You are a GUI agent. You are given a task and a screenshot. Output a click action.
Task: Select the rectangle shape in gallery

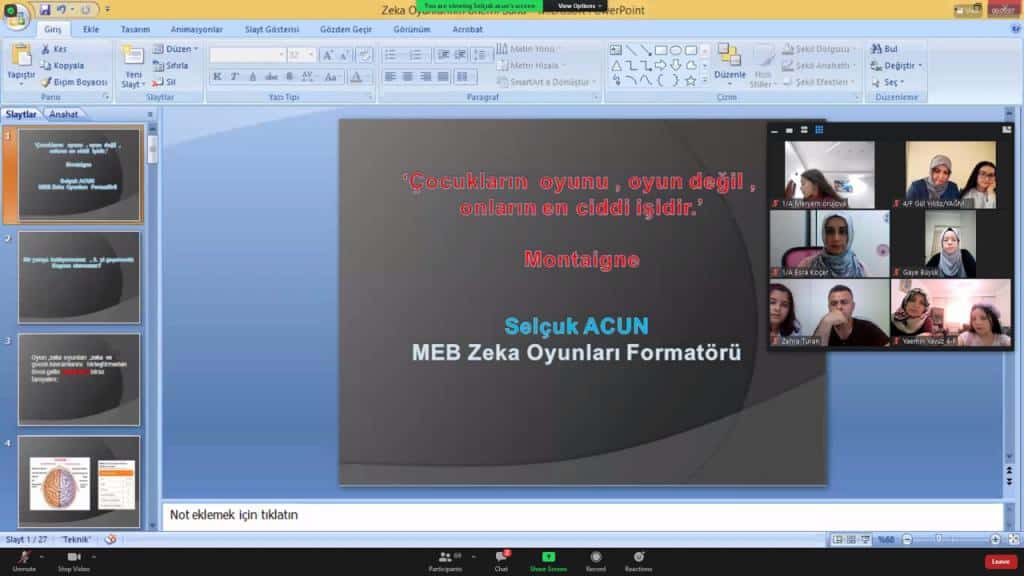[x=661, y=50]
